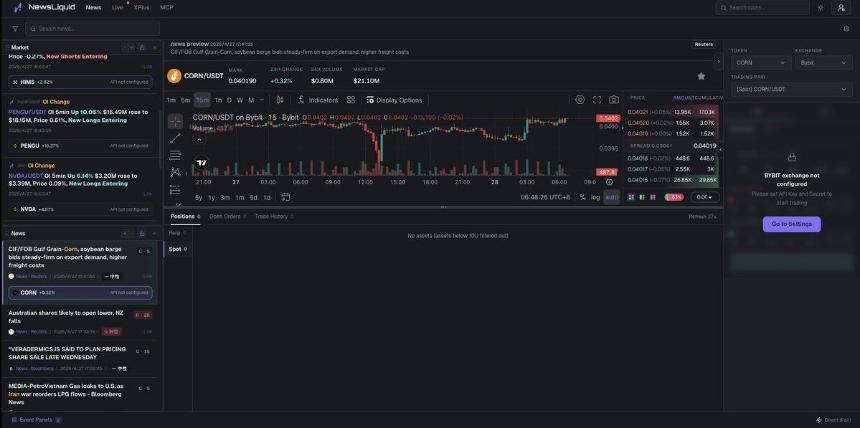Open Event Panels in bottom bar
This screenshot has height=428, width=860.
pyautogui.click(x=36, y=420)
